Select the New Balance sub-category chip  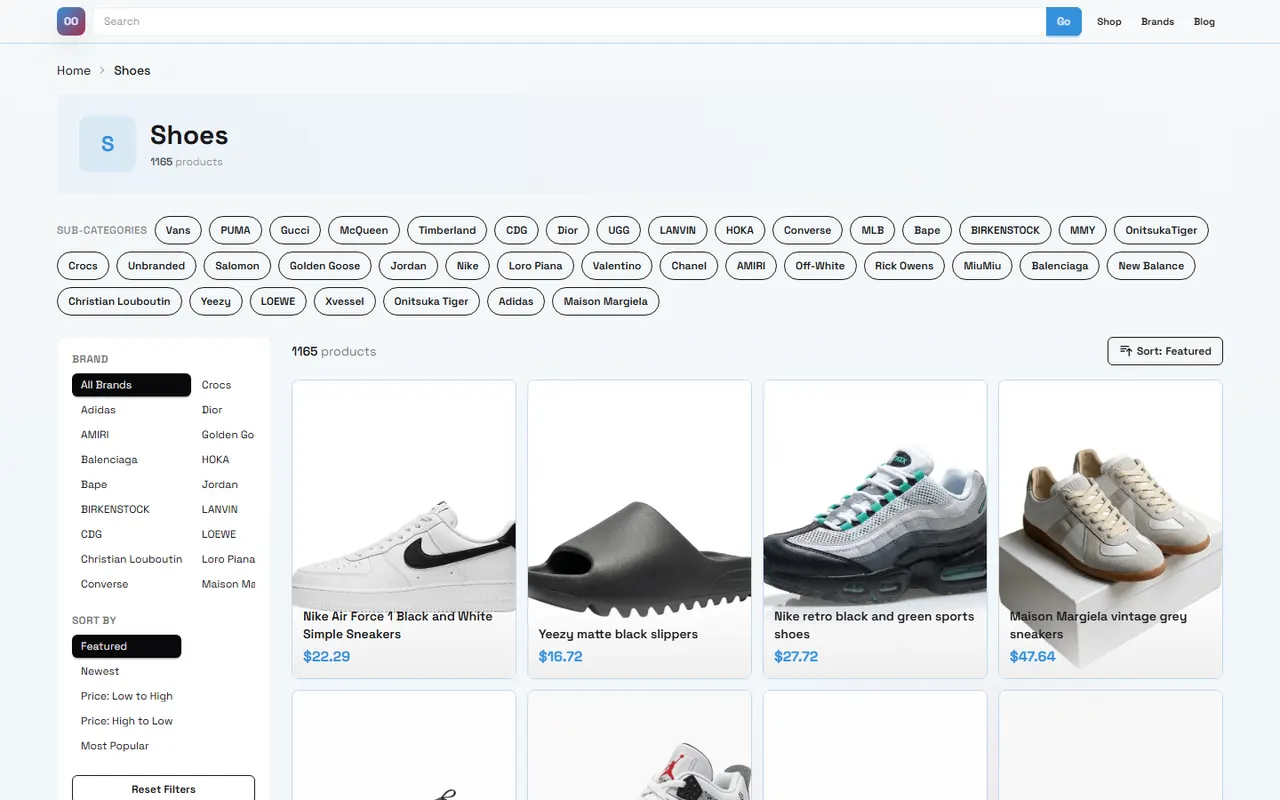click(x=1151, y=266)
